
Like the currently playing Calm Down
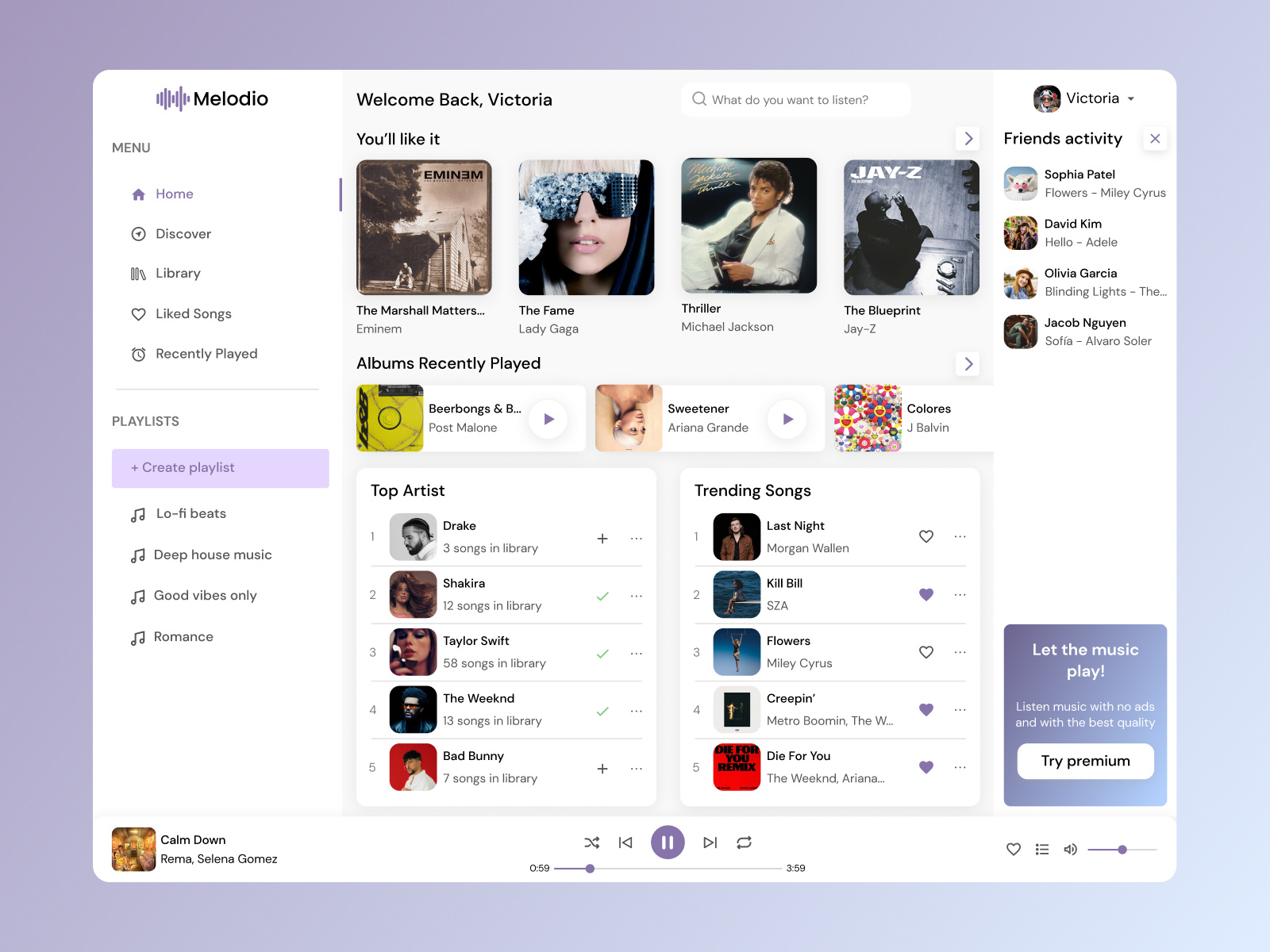point(1013,849)
